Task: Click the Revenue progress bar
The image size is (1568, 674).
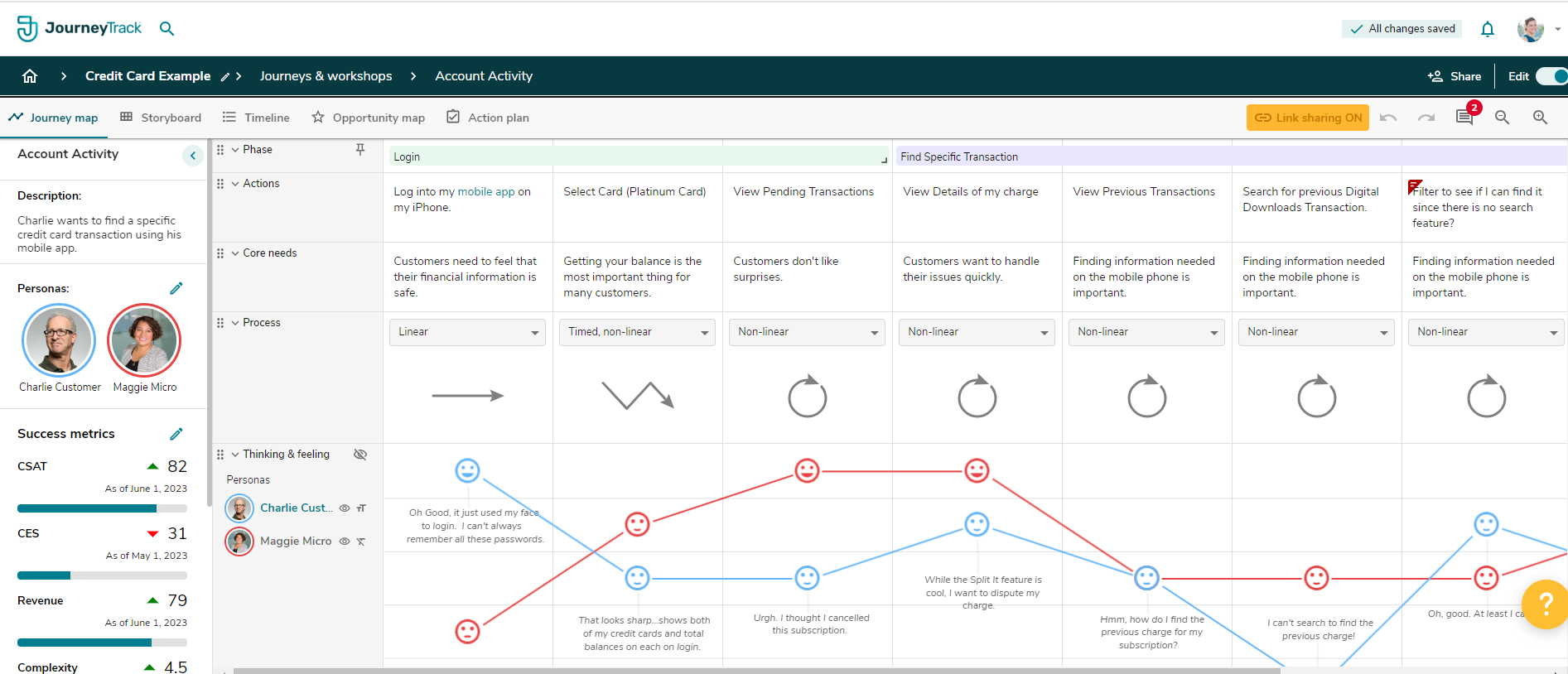Action: [x=102, y=643]
